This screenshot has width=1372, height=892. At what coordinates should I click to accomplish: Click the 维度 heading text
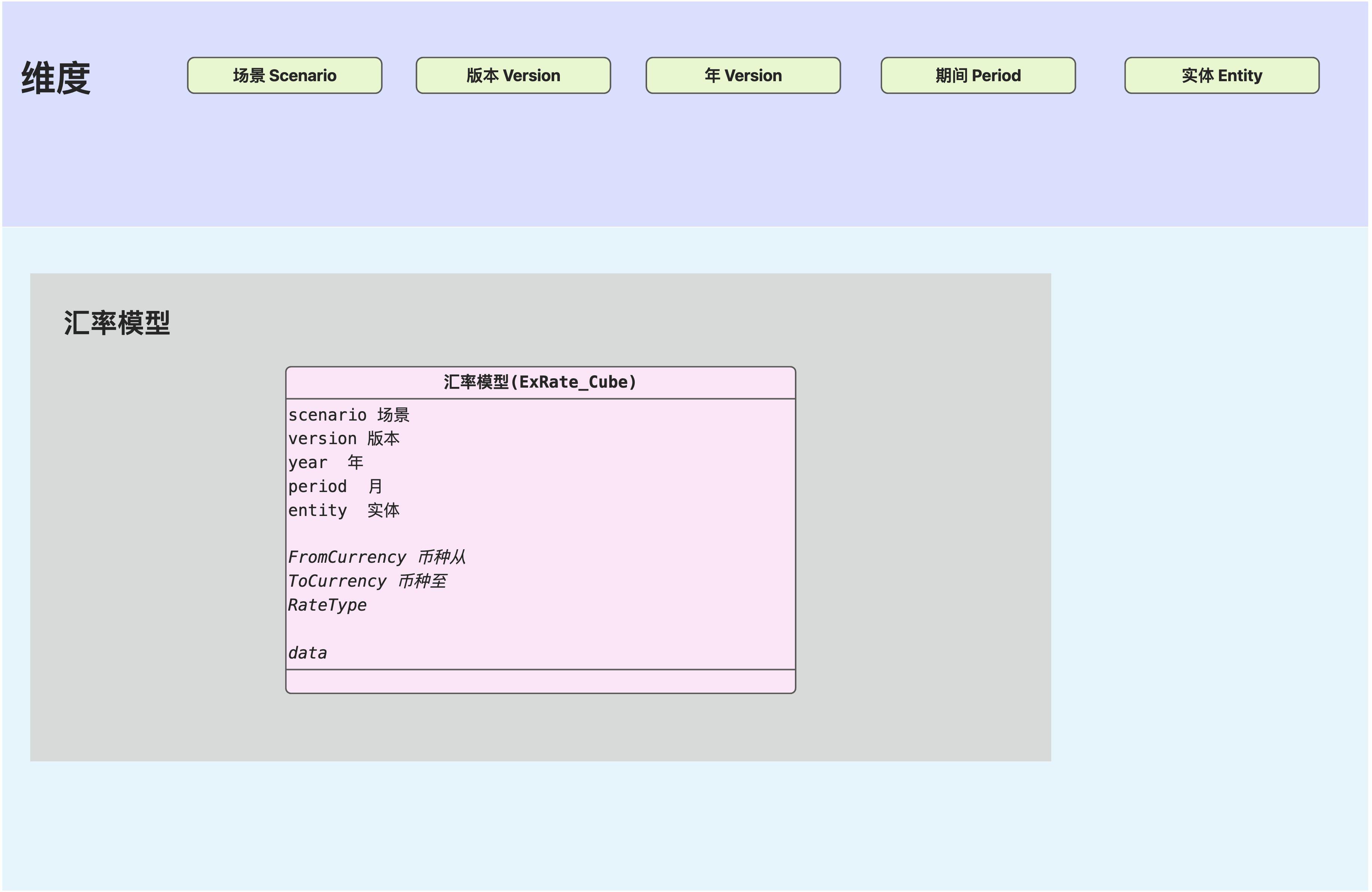56,78
